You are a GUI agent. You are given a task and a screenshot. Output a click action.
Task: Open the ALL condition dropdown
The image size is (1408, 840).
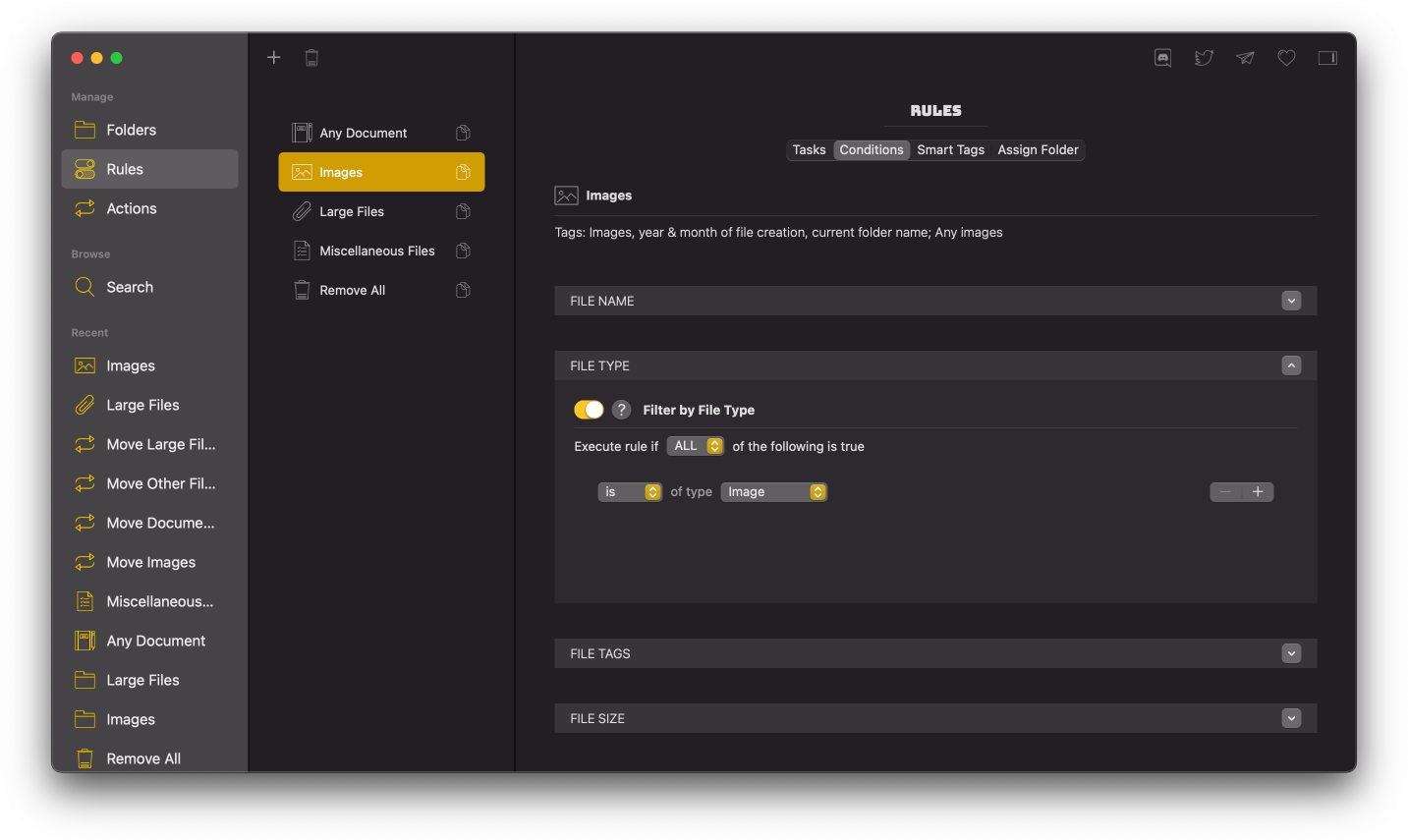tap(695, 445)
